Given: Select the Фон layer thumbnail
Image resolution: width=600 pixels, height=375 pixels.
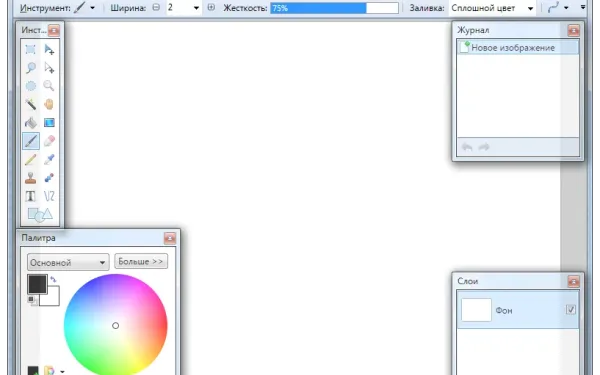Looking at the screenshot, I should (x=476, y=310).
